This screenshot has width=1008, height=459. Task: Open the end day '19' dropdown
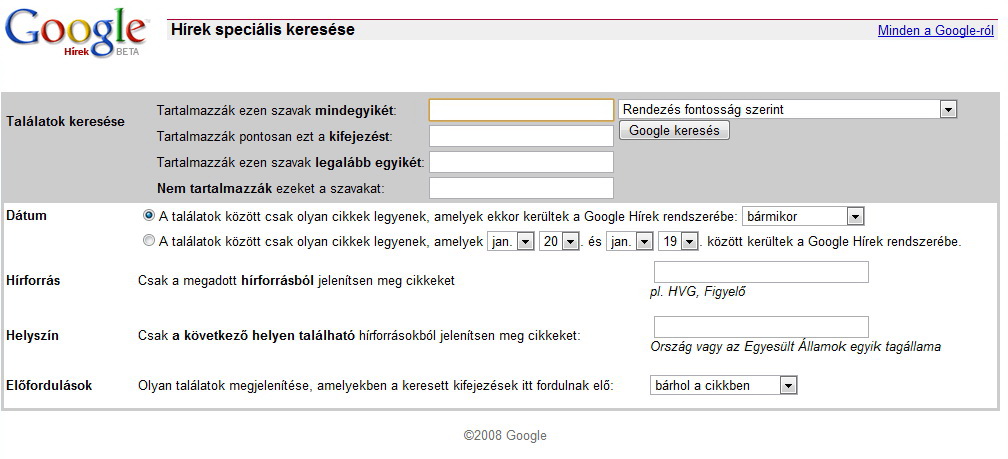click(678, 242)
